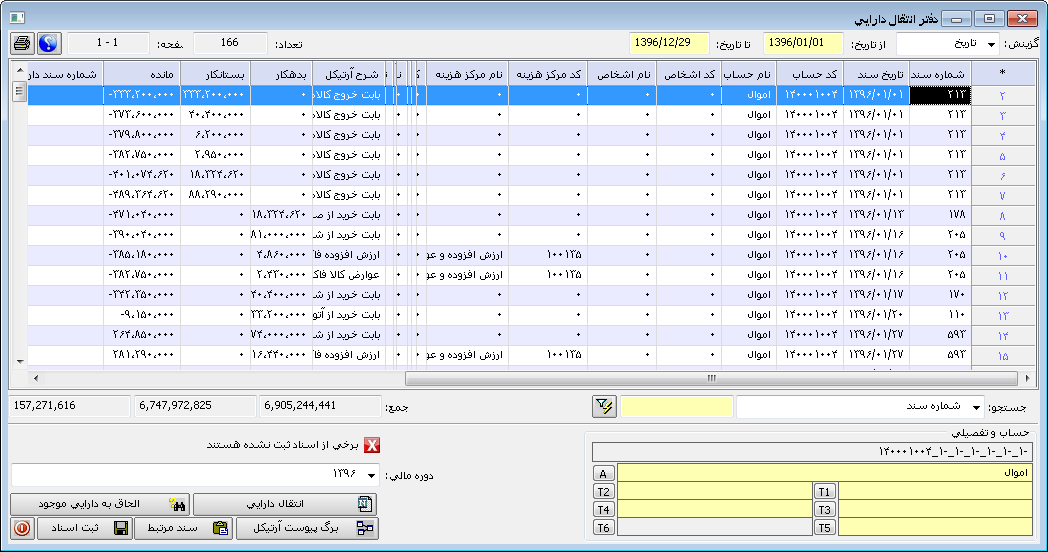Click the شرح آرتيکل column header
Image resolution: width=1048 pixels, height=552 pixels.
[350, 74]
